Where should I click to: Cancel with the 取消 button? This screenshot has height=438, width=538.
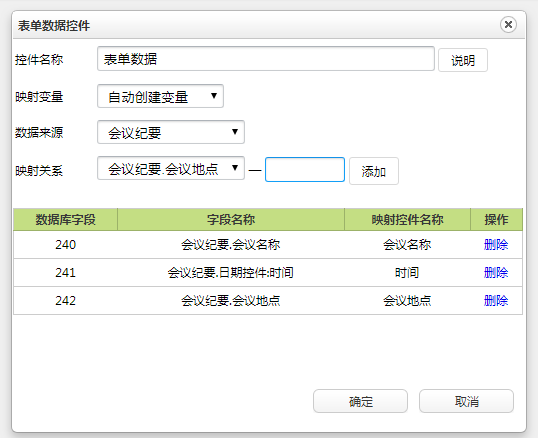[x=466, y=401]
